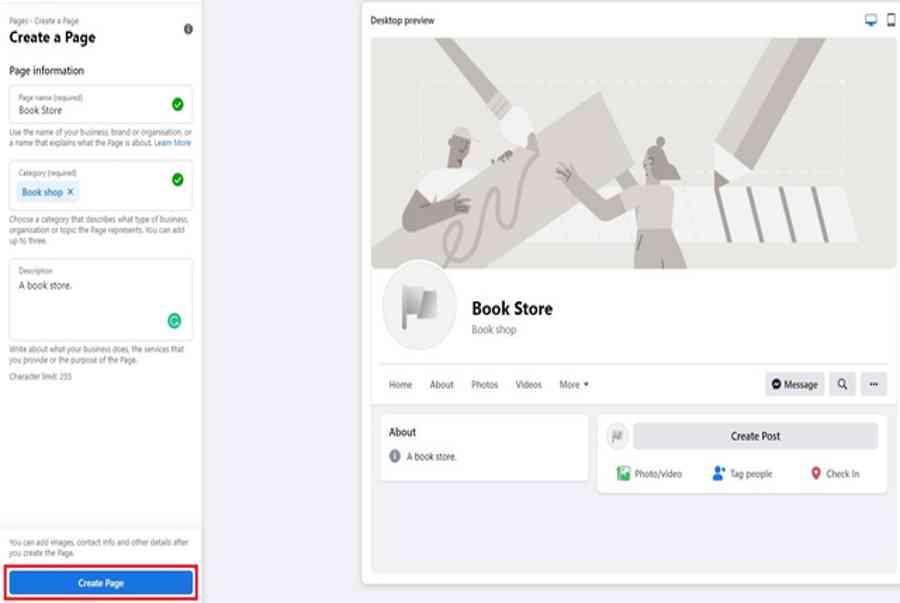This screenshot has height=603, width=900.
Task: Open the About tab in preview
Action: 441,384
